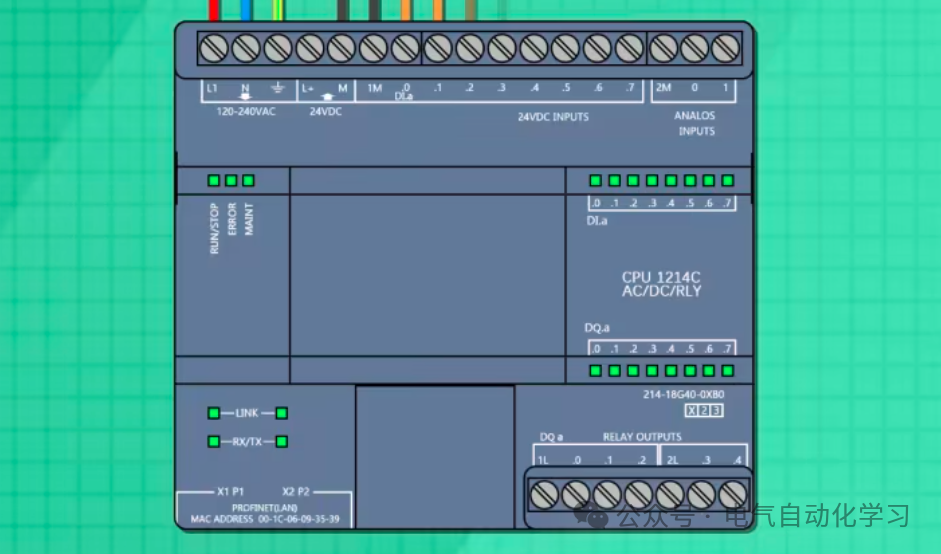This screenshot has width=941, height=554.
Task: Click the DI.a .2 input LED
Action: click(x=633, y=181)
